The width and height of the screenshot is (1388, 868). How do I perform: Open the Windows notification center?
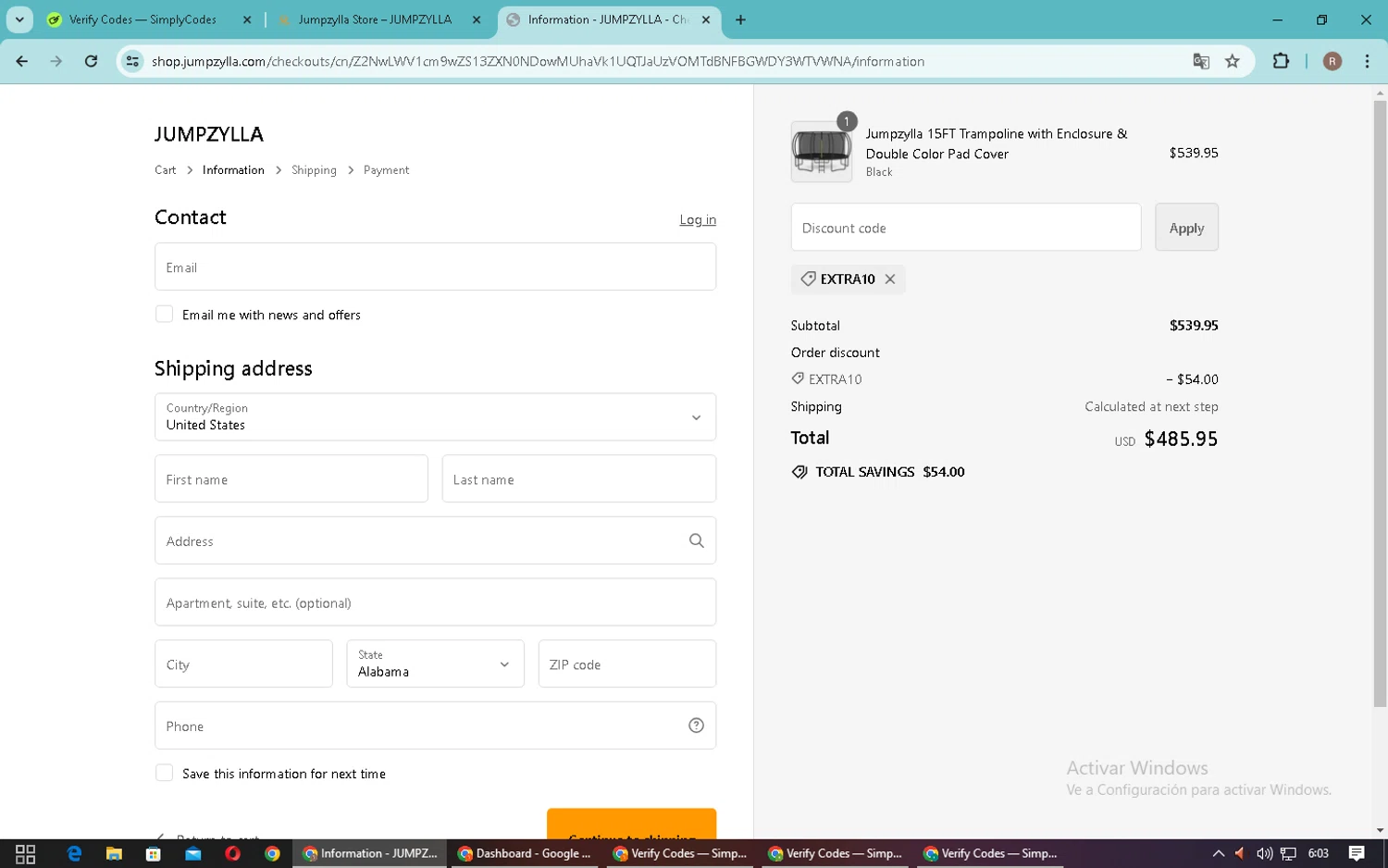tap(1357, 853)
